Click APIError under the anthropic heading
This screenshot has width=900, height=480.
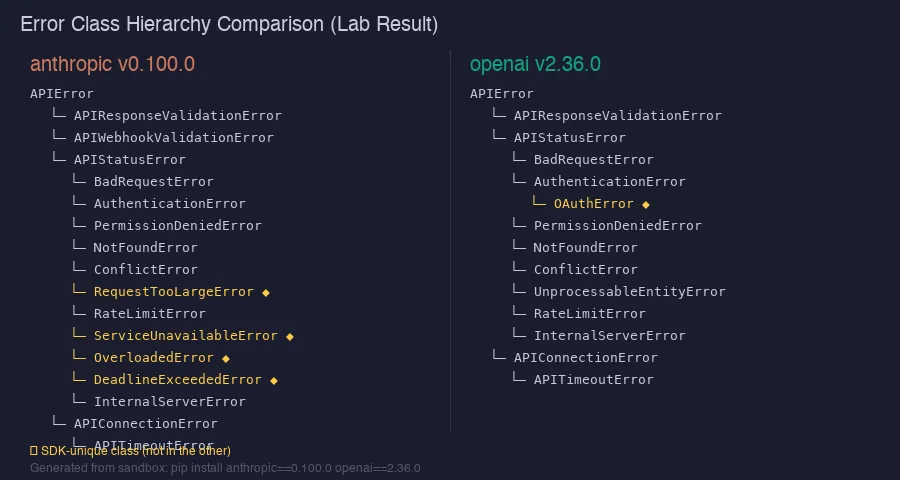pyautogui.click(x=62, y=94)
